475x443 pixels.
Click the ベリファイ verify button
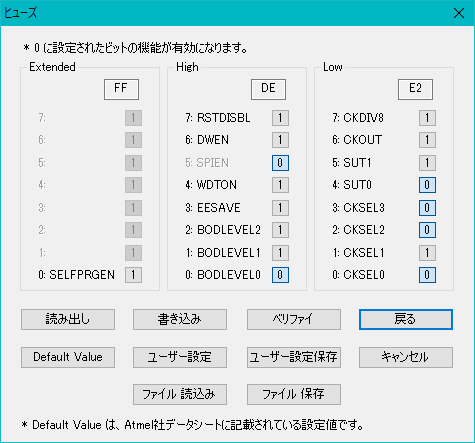(x=294, y=320)
